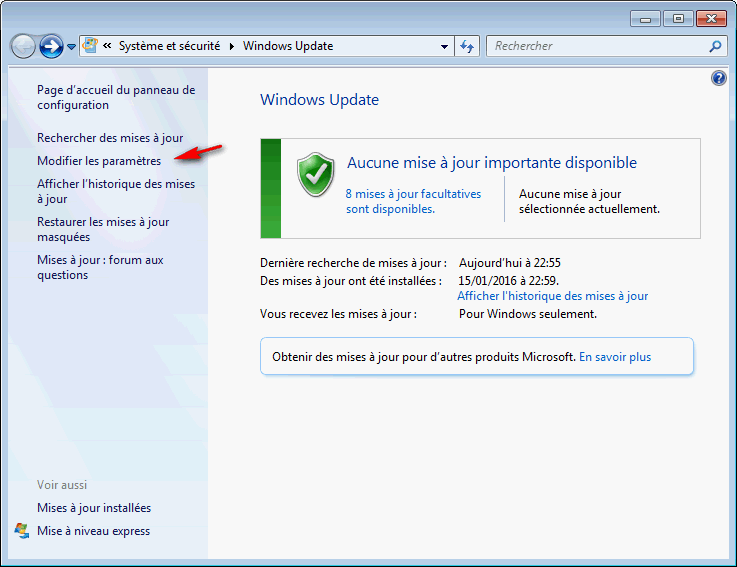The height and width of the screenshot is (567, 737).
Task: Click 'Mise à niveau express' link
Action: 94,531
